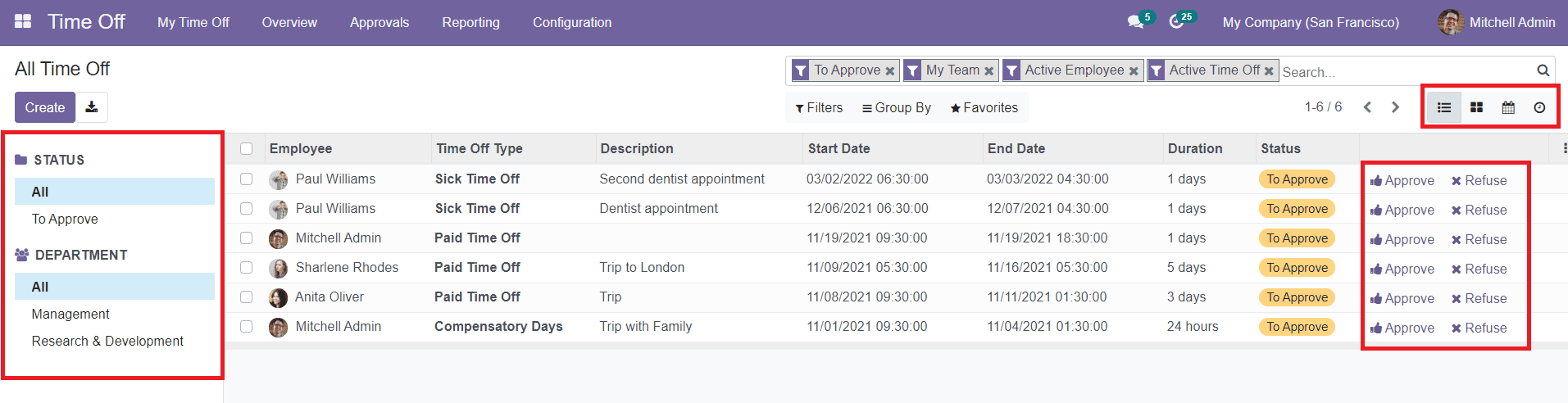
Task: Approve Anita Oliver's Trip request
Action: (x=1402, y=298)
